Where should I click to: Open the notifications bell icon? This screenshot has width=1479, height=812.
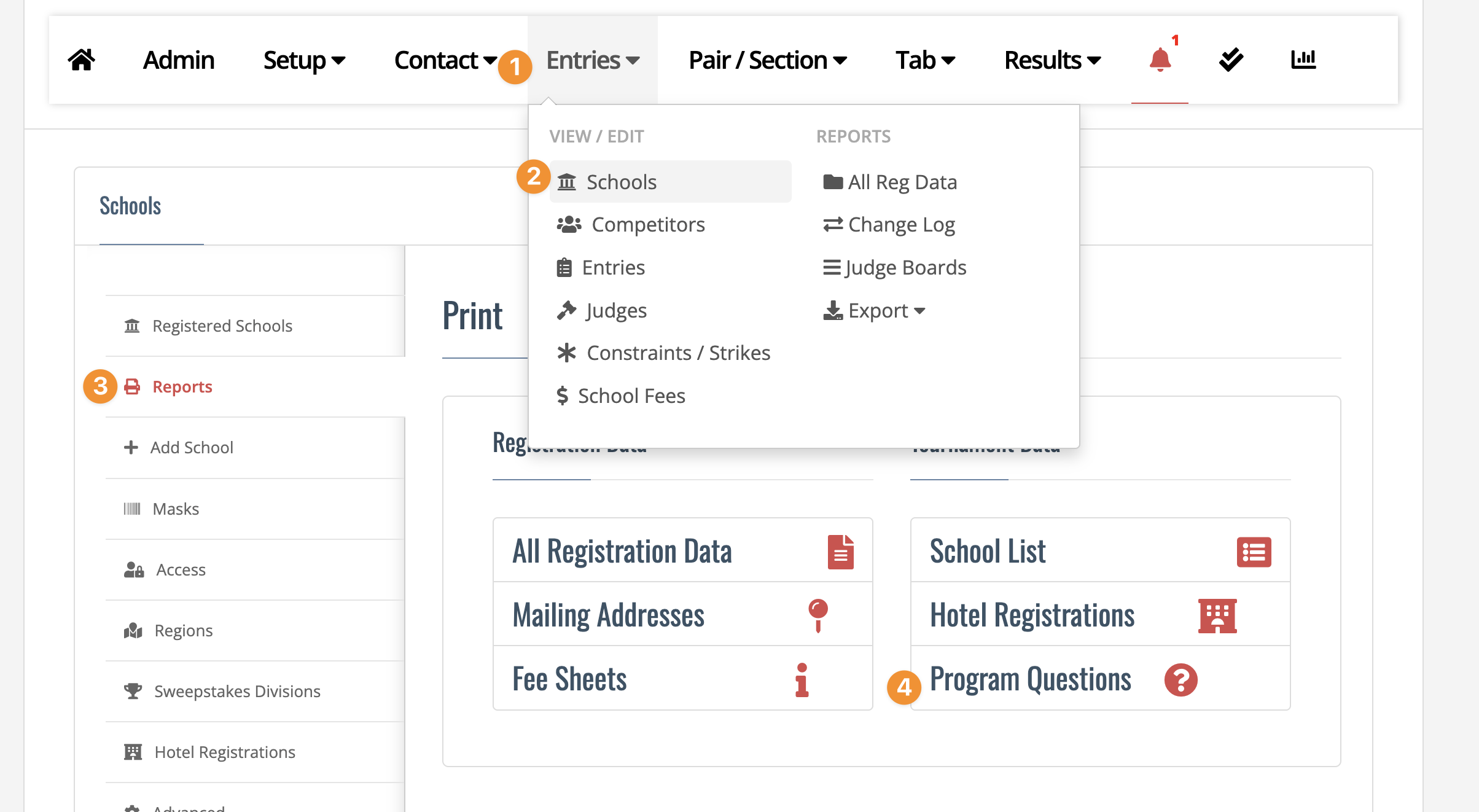click(x=1160, y=60)
